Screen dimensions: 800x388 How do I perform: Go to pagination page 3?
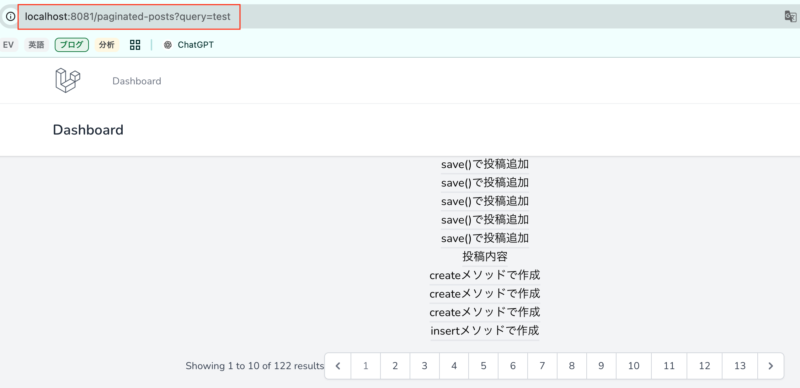tap(424, 366)
